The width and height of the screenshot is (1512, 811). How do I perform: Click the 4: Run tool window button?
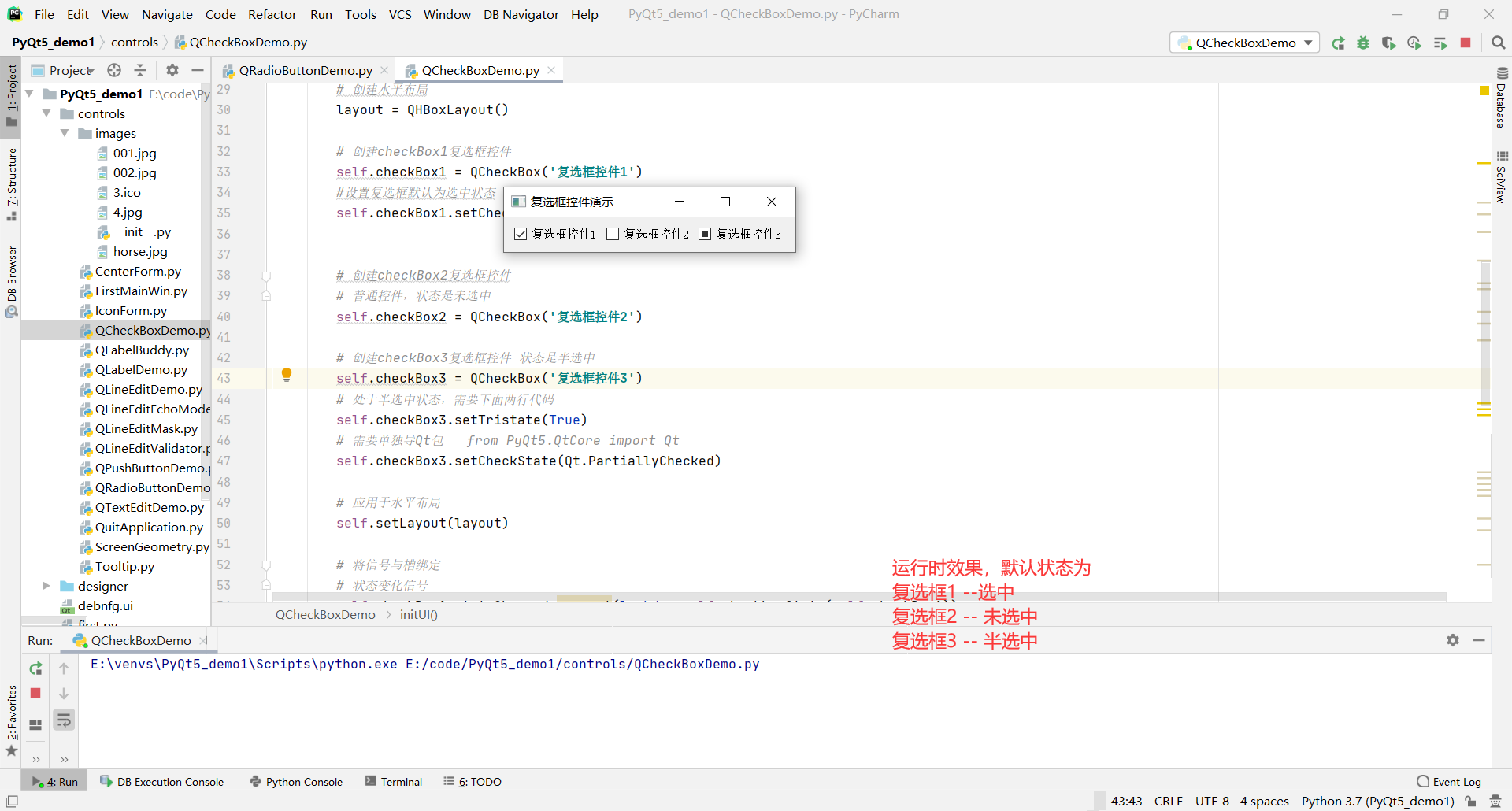(x=55, y=782)
